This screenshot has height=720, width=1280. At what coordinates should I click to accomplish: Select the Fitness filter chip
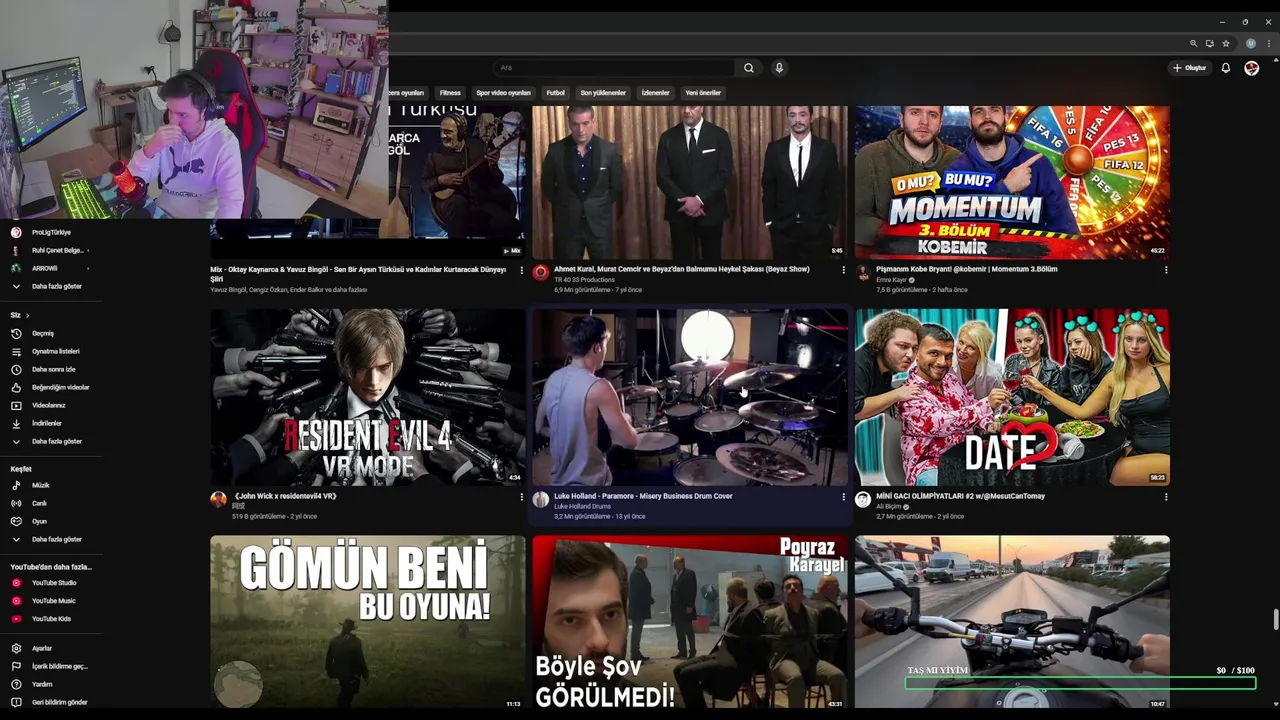tap(450, 93)
